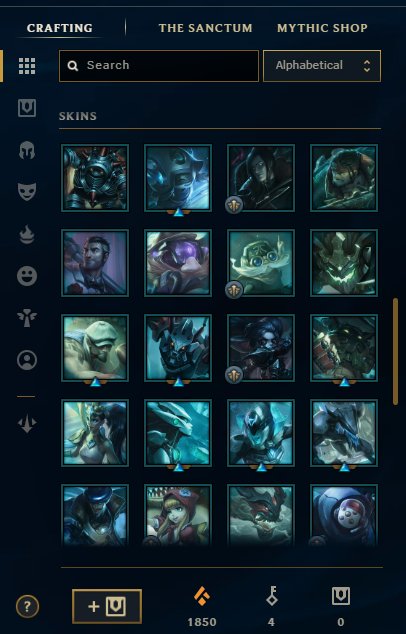This screenshot has height=634, width=406.
Task: Filter loot by champions helmet icon
Action: pos(27,150)
